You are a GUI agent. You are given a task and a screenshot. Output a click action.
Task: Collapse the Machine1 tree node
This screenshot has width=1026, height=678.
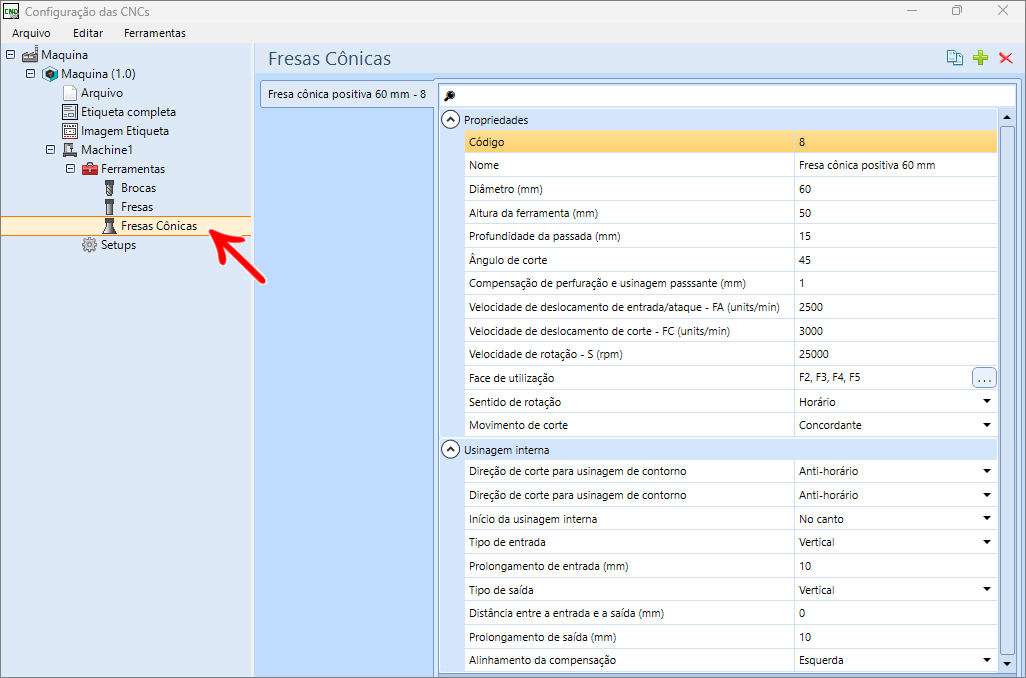tap(50, 149)
